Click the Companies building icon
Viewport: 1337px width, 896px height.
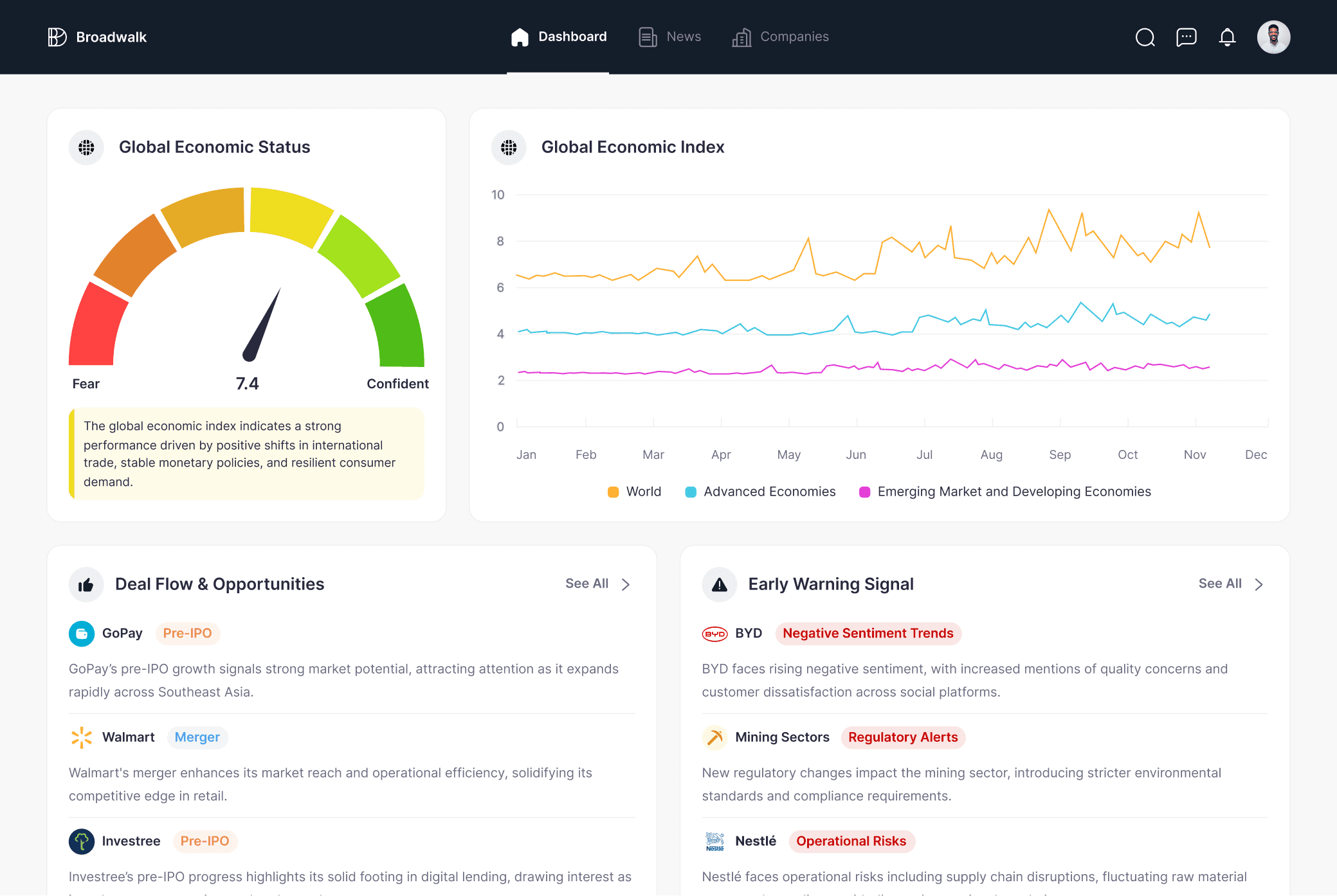coord(741,37)
